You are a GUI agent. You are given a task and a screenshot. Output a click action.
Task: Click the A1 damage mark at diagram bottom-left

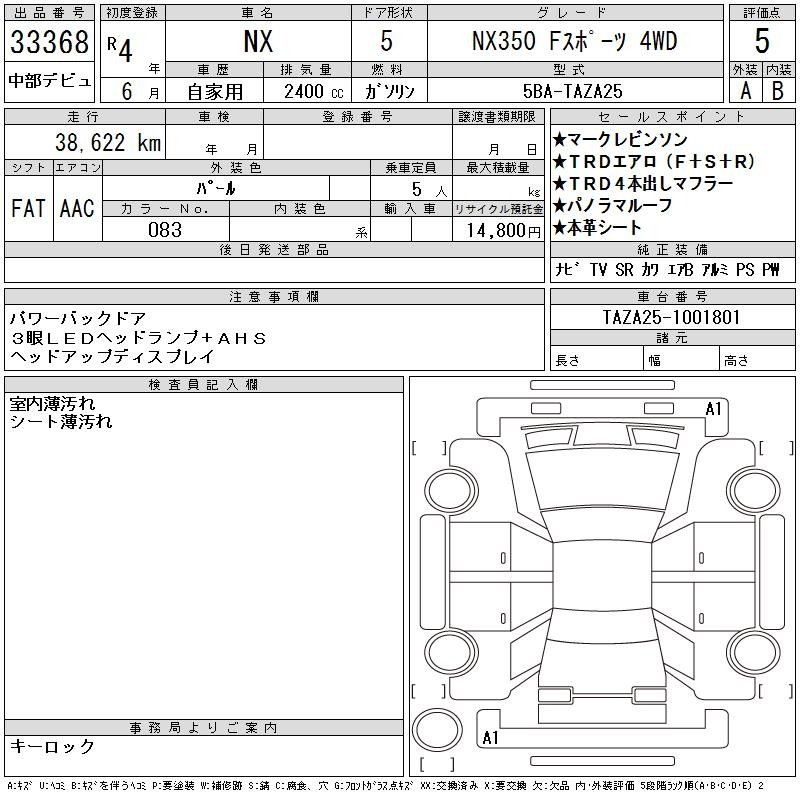click(490, 738)
